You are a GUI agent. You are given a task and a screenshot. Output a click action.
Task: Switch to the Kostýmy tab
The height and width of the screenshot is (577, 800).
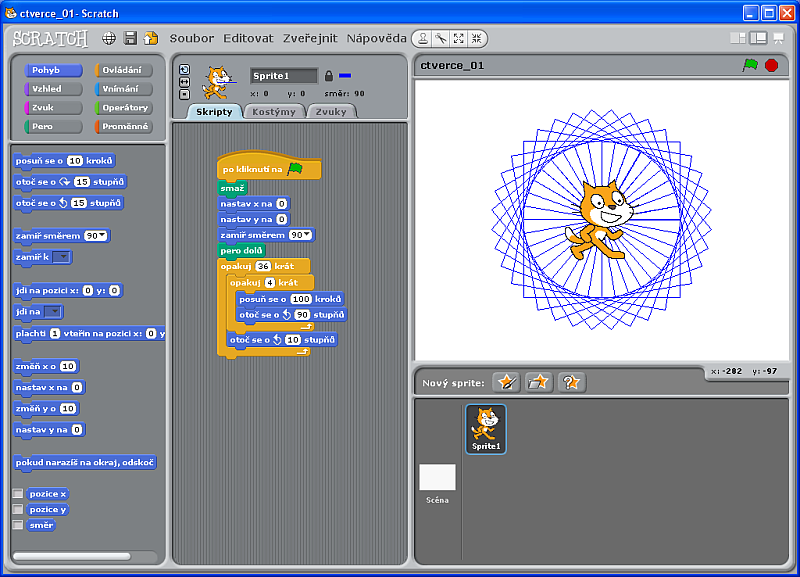(274, 112)
